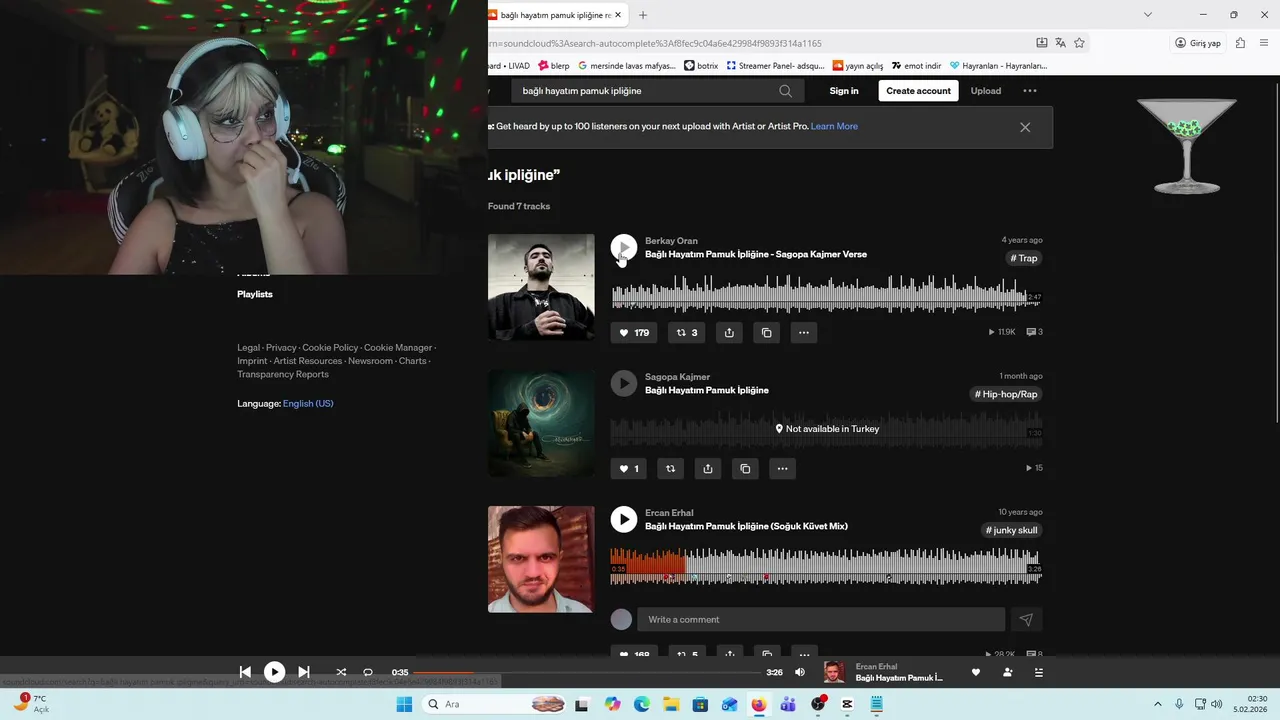Like the Sagopa Kajmer track with 1 like
The width and height of the screenshot is (1280, 720).
[x=629, y=469]
